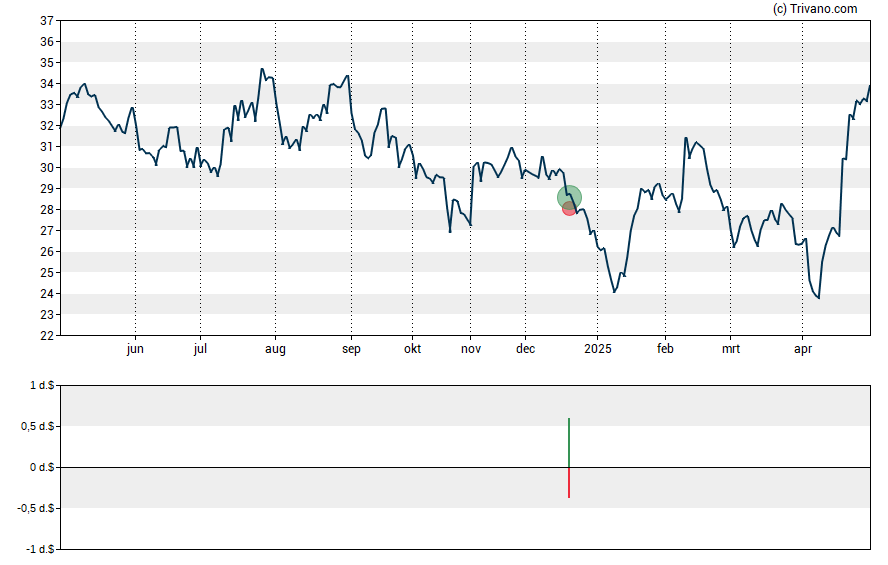This screenshot has height=565, width=888.
Task: Click the 27 price axis label
Action: pos(46,231)
